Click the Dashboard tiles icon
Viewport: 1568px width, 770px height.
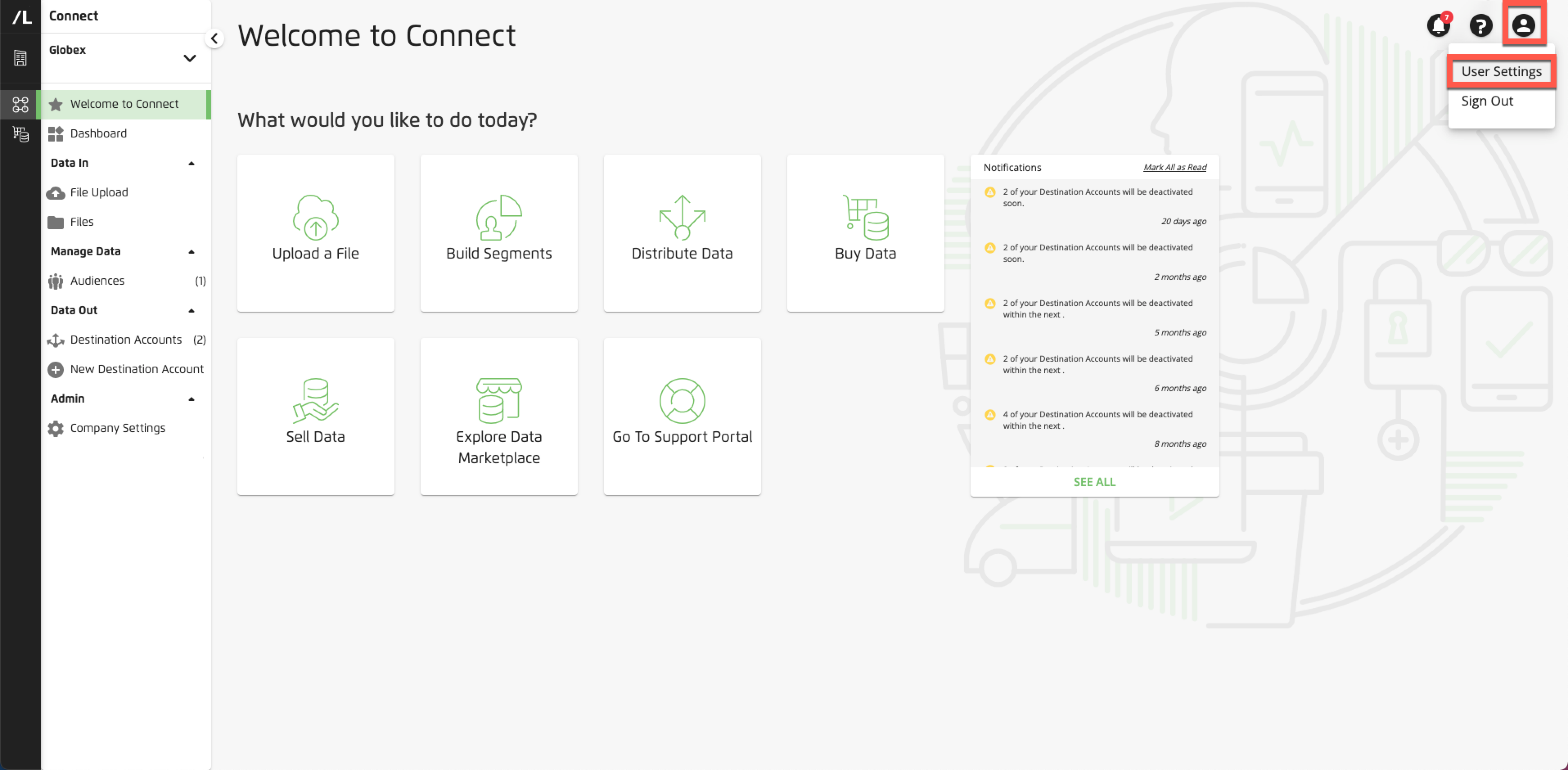click(x=55, y=133)
